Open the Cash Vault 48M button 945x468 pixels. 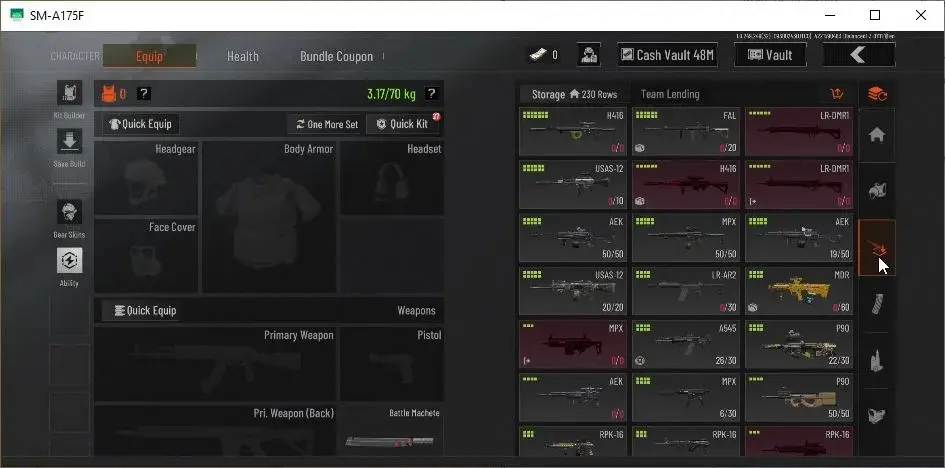tap(667, 55)
